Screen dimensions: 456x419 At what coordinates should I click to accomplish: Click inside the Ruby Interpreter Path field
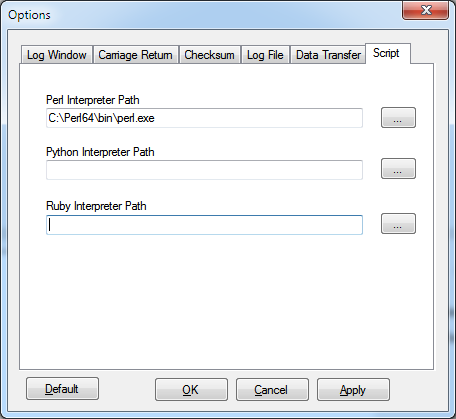(x=204, y=225)
